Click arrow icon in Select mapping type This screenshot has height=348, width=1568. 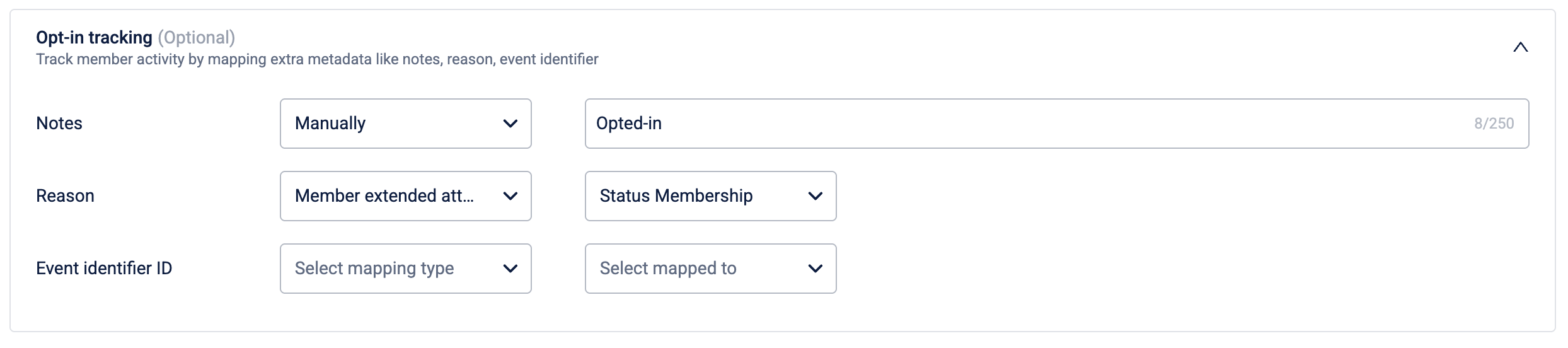click(x=510, y=269)
